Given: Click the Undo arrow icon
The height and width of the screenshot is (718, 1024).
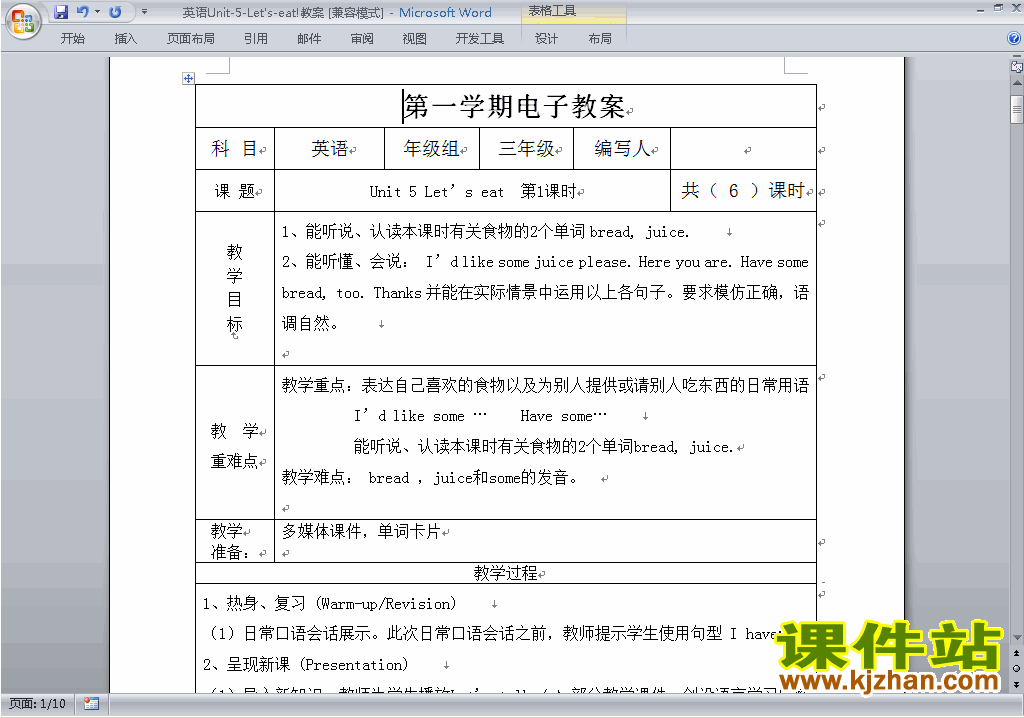Looking at the screenshot, I should [x=82, y=11].
